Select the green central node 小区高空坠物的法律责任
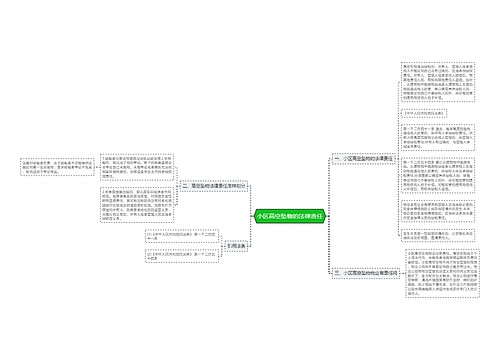The height and width of the screenshot is (360, 500). [289, 216]
